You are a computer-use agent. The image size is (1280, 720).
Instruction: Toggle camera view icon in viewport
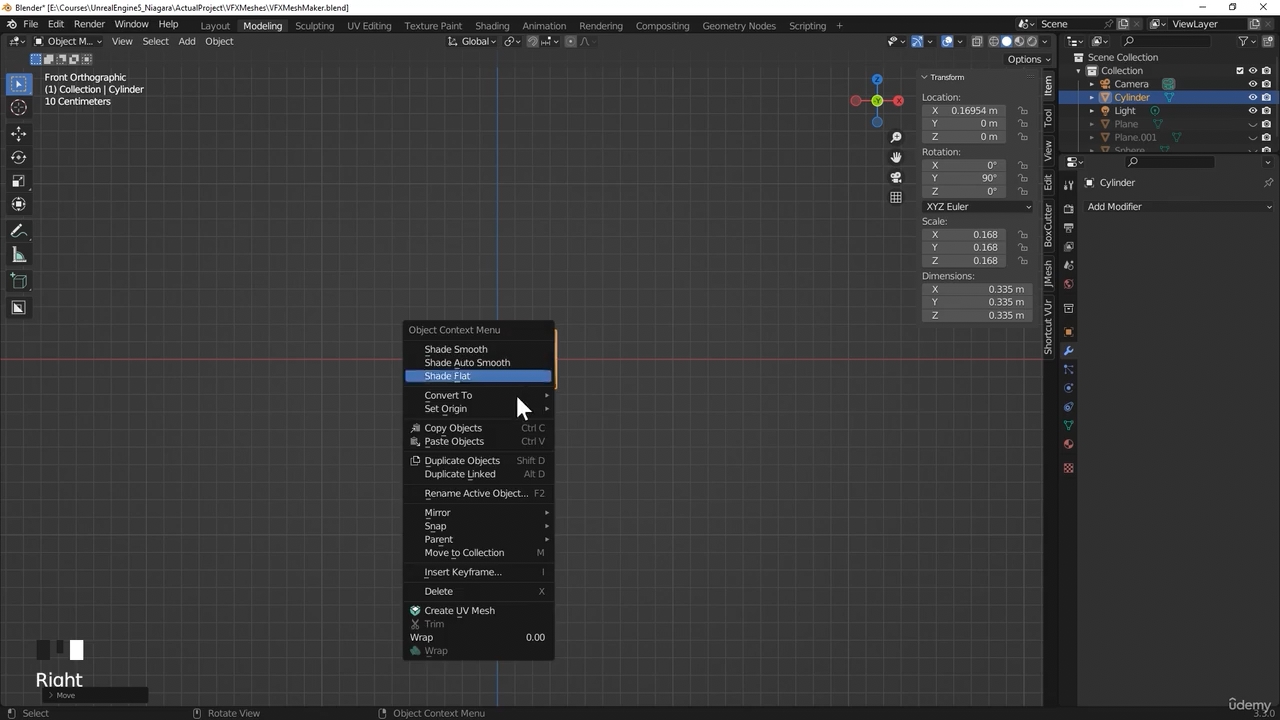pos(896,177)
